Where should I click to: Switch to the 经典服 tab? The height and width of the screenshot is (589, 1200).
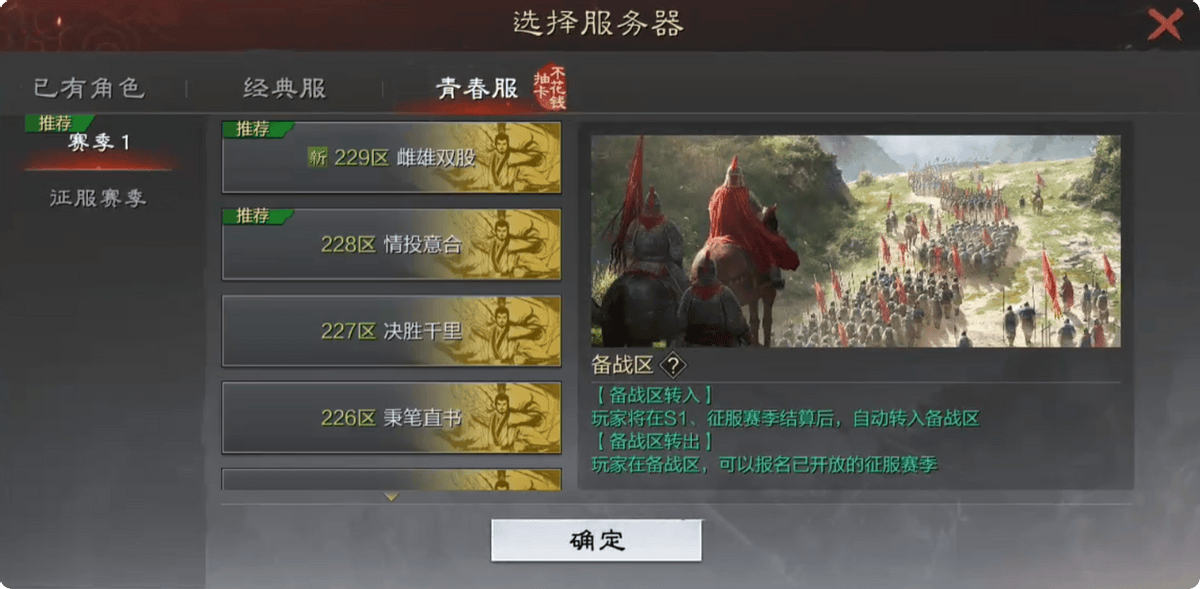(x=285, y=88)
